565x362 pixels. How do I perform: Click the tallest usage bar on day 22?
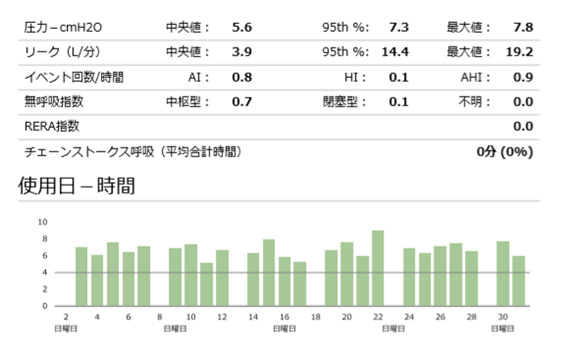coord(378,268)
